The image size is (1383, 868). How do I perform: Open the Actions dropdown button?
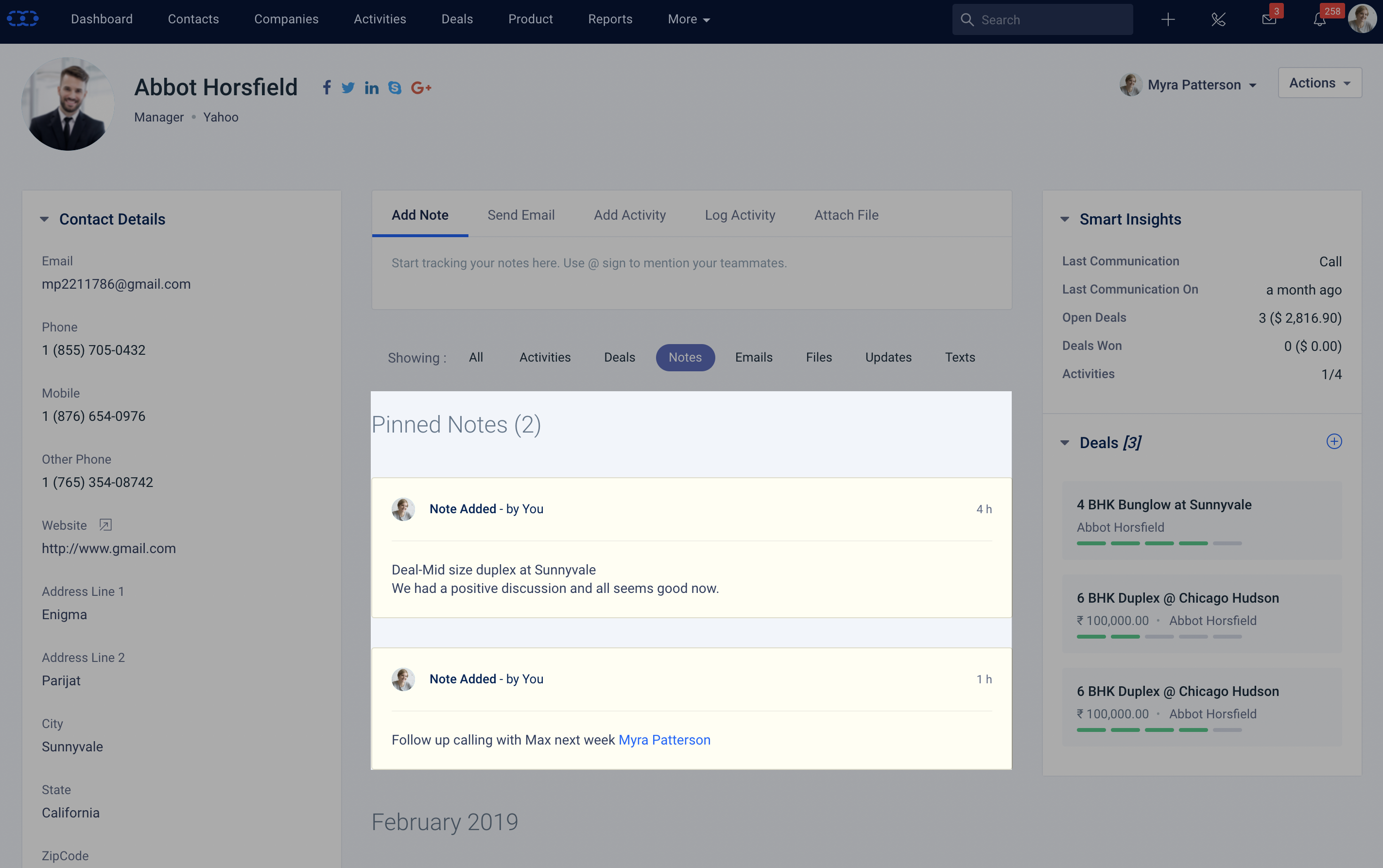[x=1319, y=83]
